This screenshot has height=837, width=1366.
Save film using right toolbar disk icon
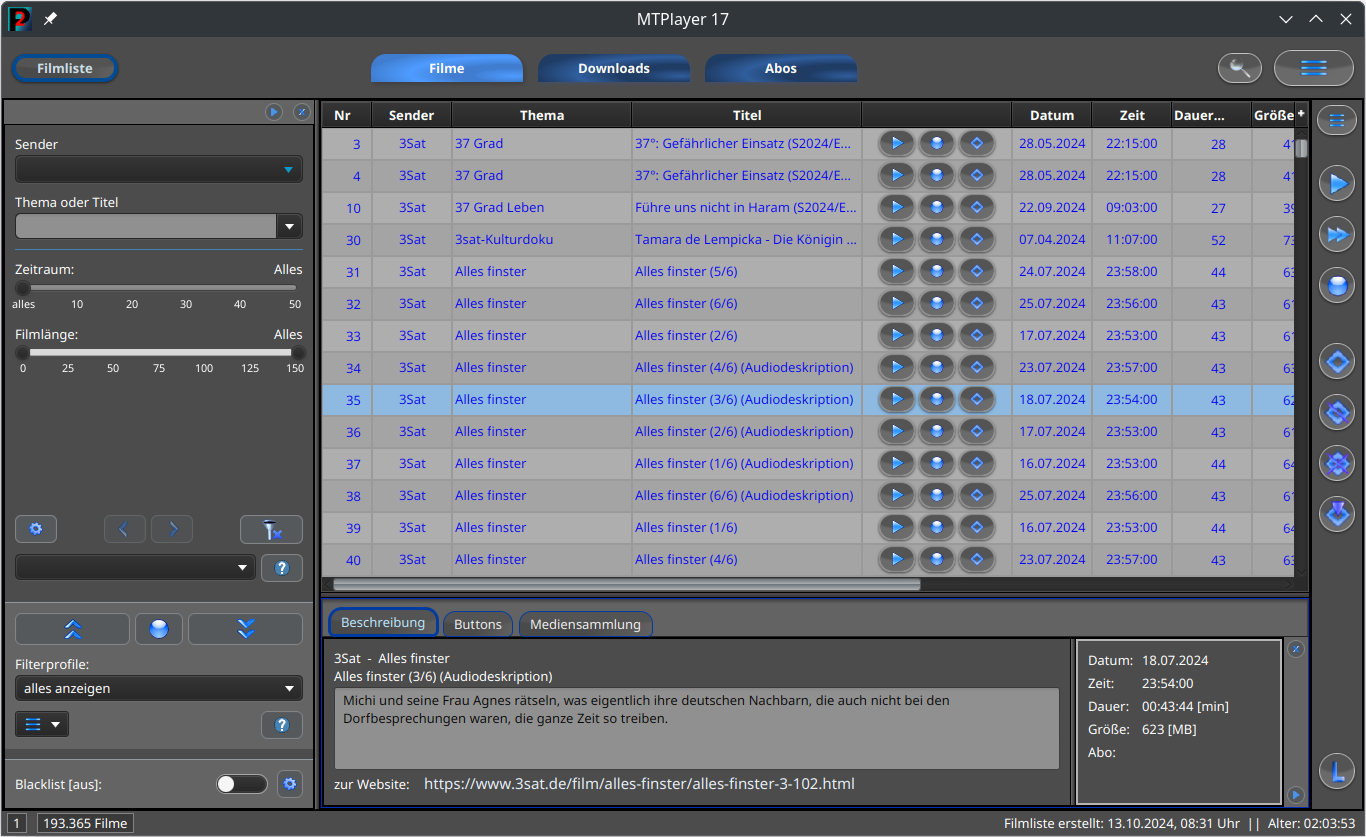pos(1336,286)
